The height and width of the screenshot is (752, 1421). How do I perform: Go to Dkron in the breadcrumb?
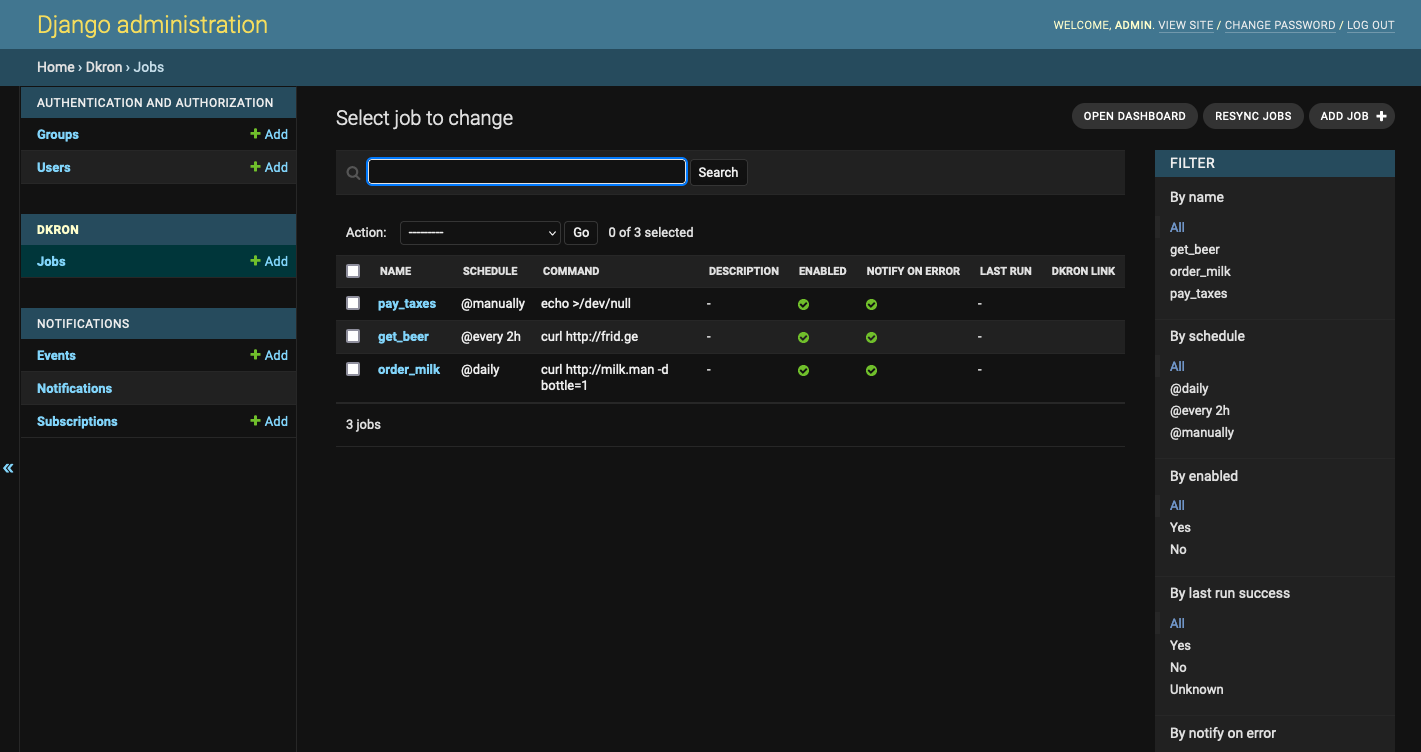pyautogui.click(x=104, y=67)
